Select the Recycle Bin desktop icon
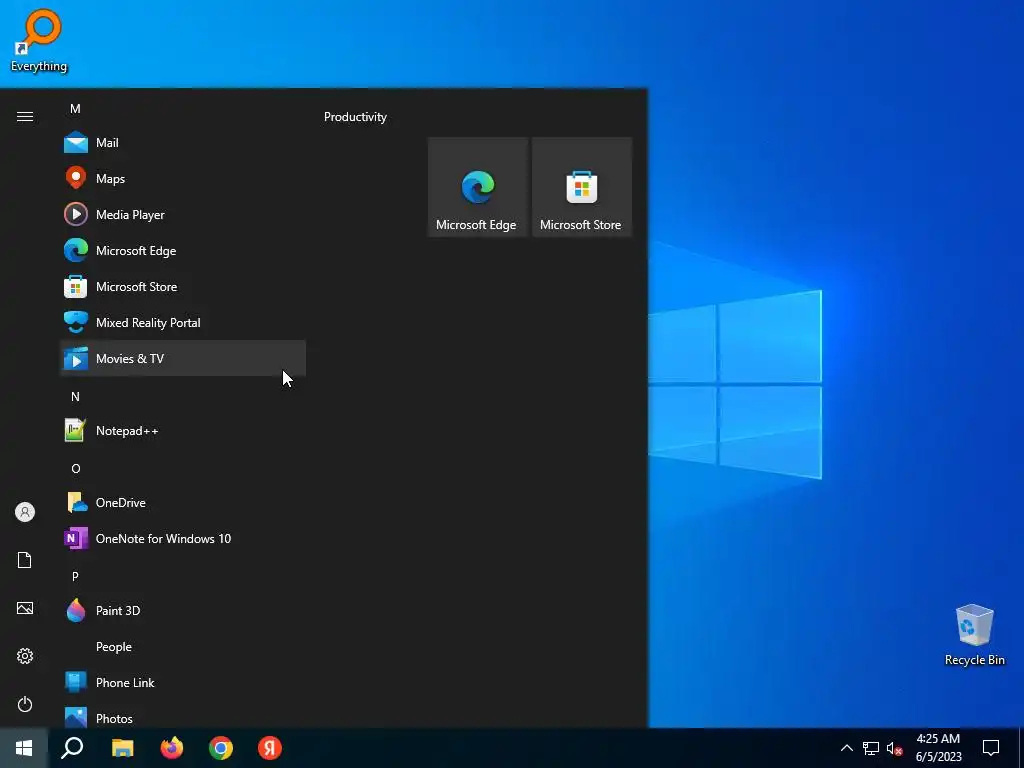This screenshot has width=1024, height=768. (974, 635)
